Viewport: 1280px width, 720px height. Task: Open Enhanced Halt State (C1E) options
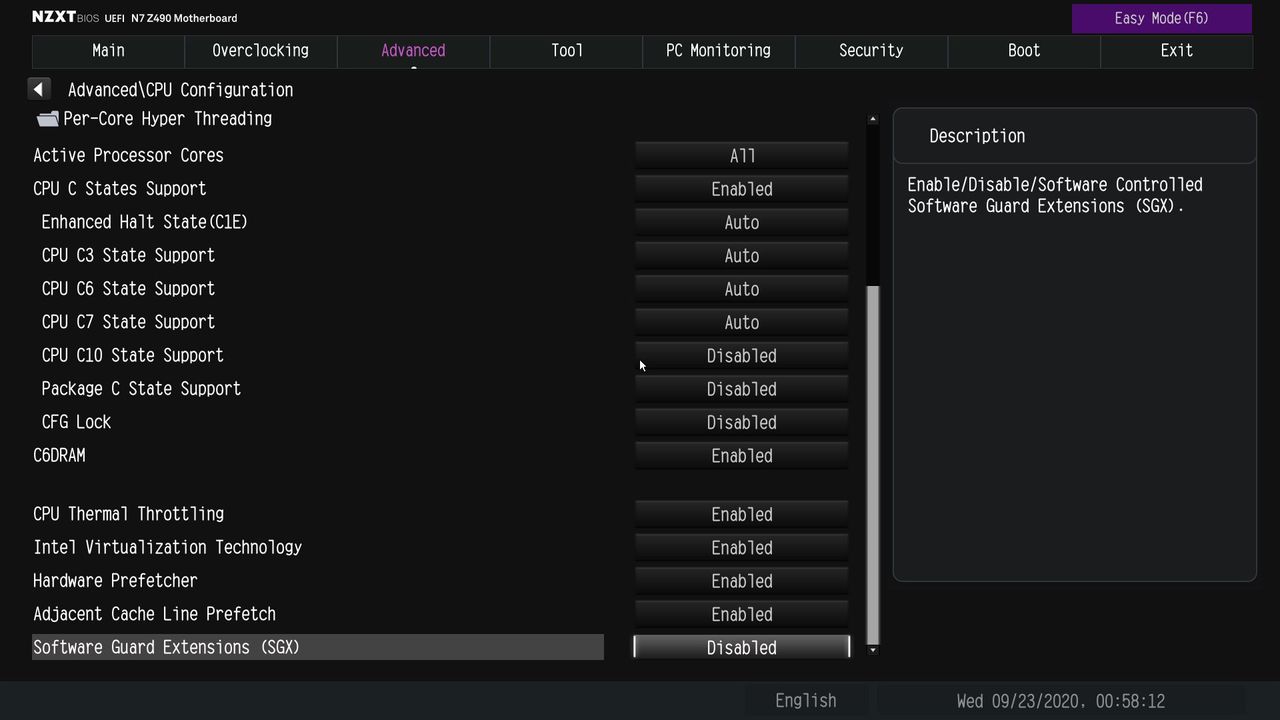tap(742, 222)
